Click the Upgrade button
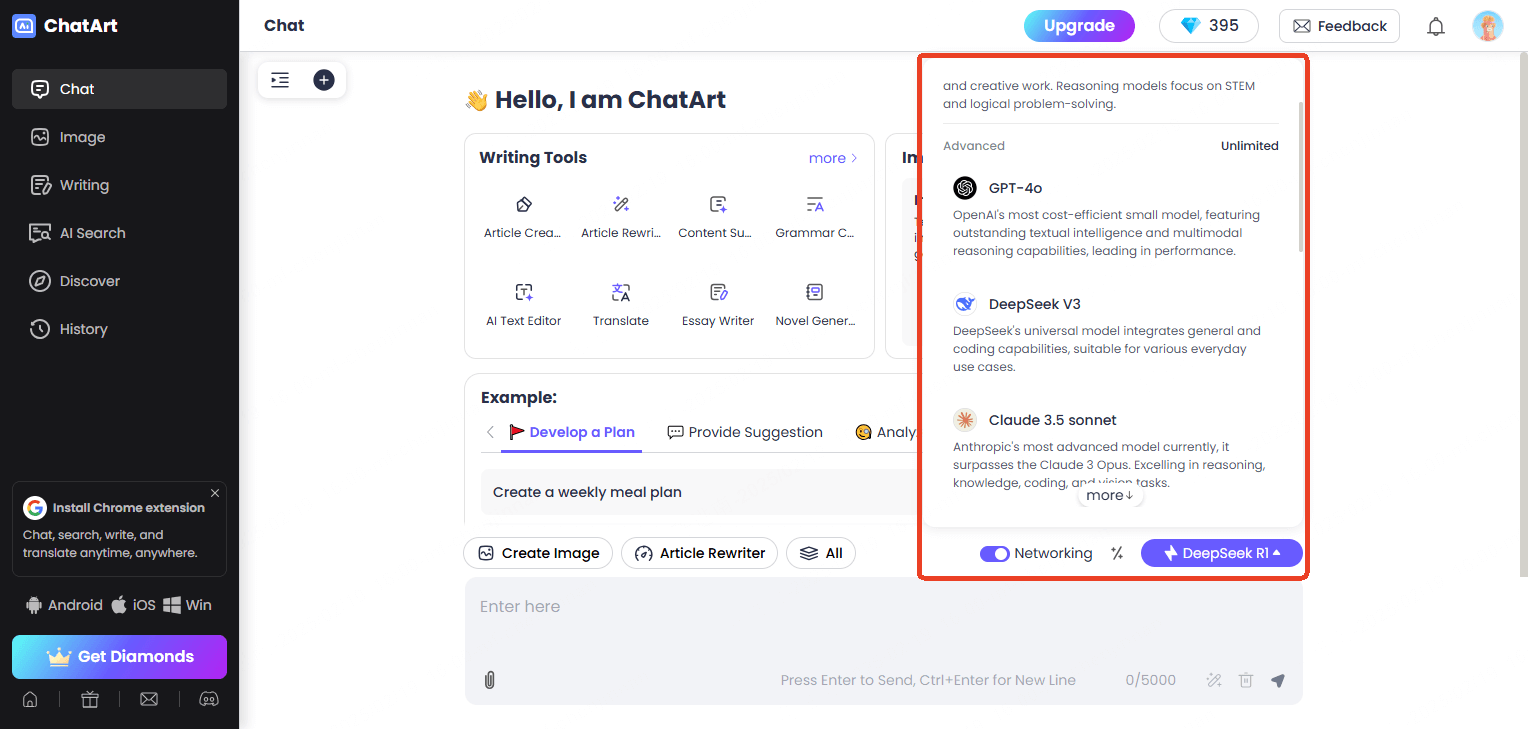The width and height of the screenshot is (1528, 729). pos(1079,26)
